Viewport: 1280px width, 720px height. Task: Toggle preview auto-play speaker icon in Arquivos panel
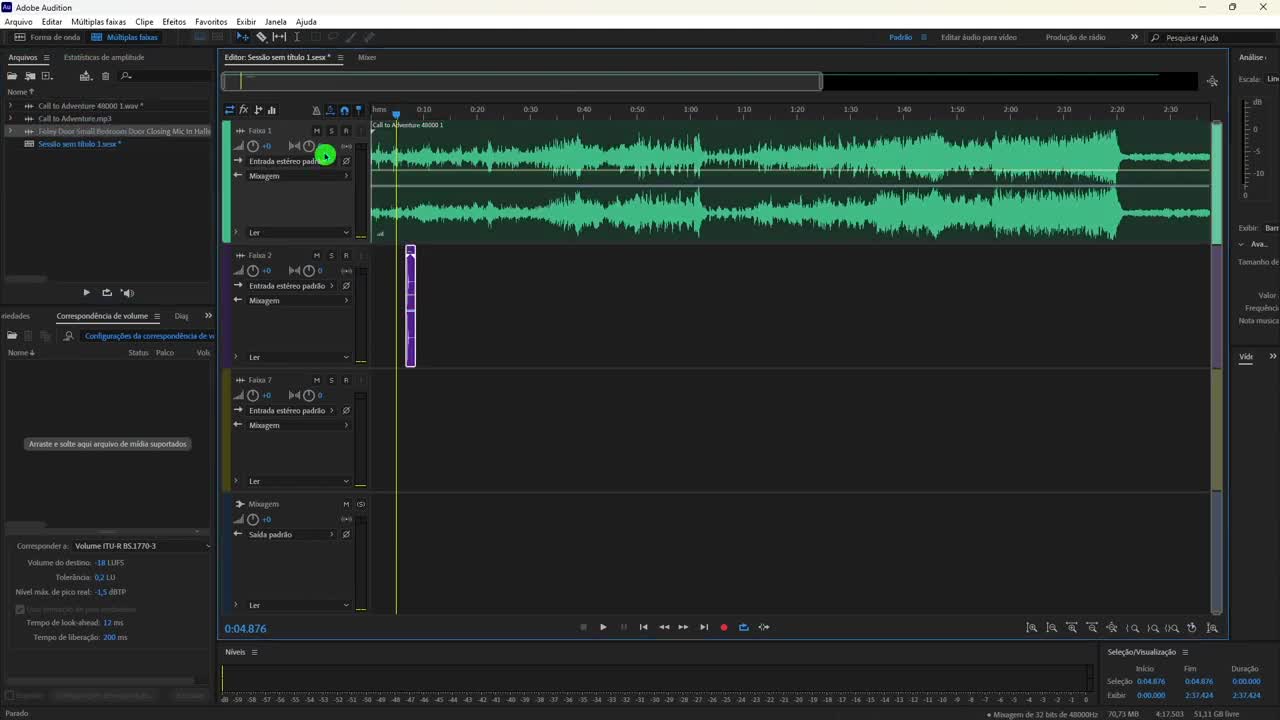click(127, 293)
